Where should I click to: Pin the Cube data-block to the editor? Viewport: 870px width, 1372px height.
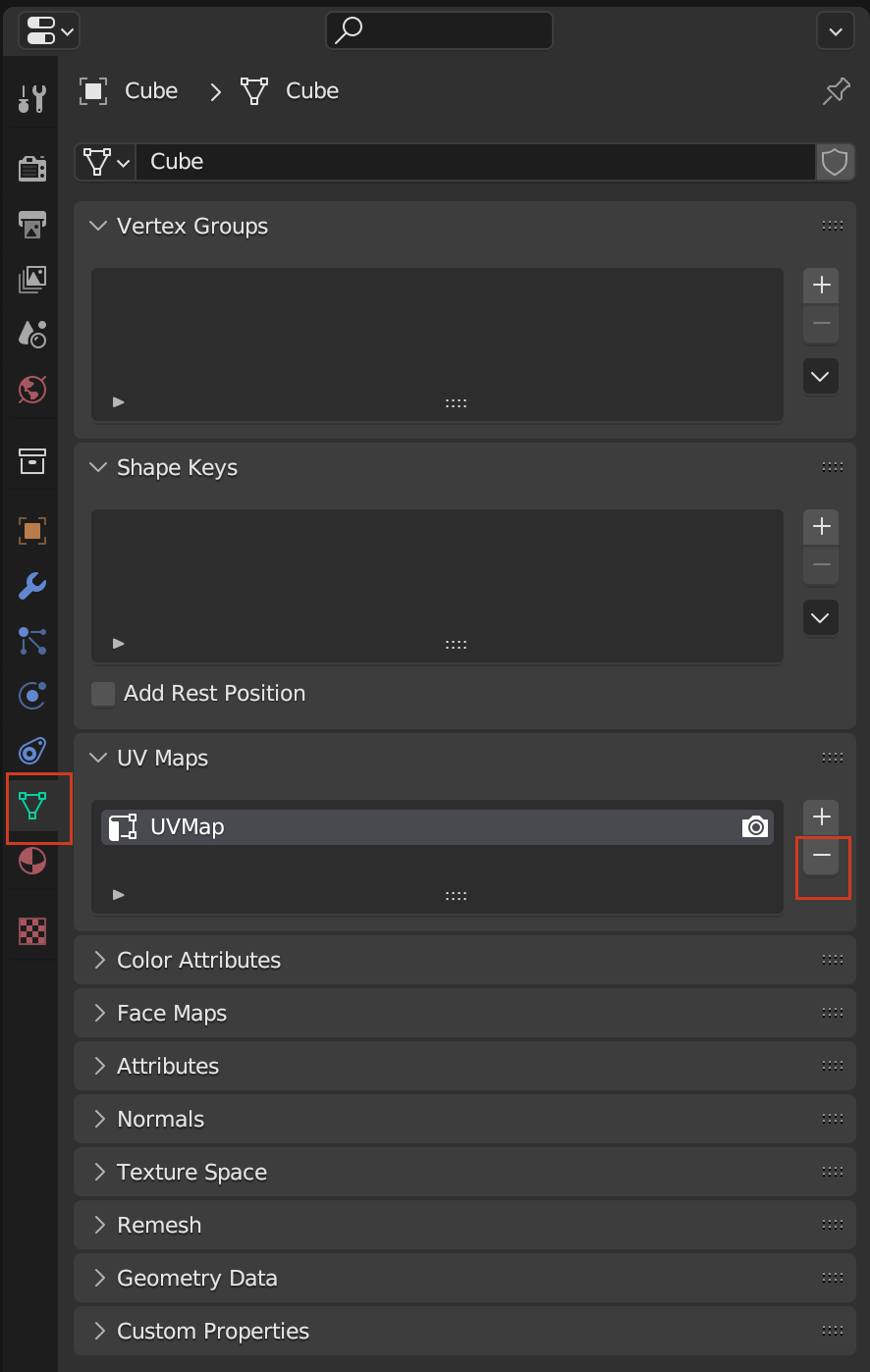836,90
